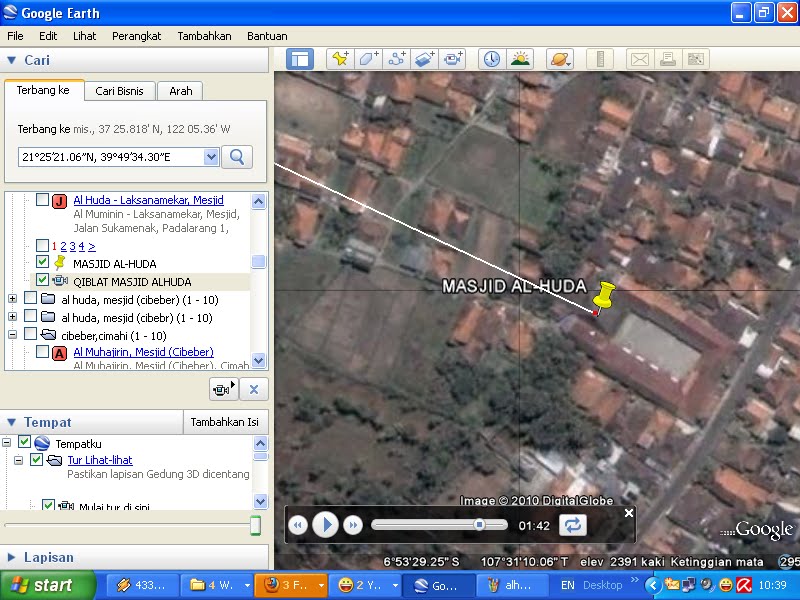800x600 pixels.
Task: Open the Tambahkan menu
Action: [x=204, y=36]
